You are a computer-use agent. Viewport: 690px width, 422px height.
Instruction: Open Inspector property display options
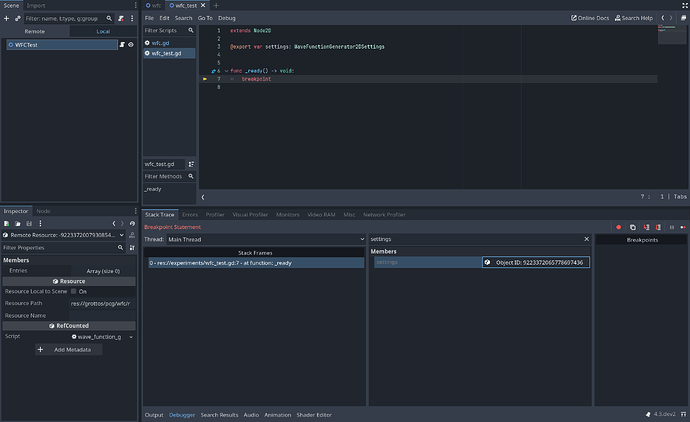[132, 248]
